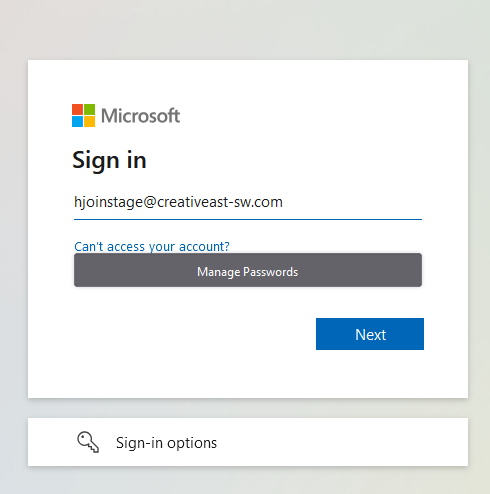Click the blue Next button
The height and width of the screenshot is (494, 490).
[370, 334]
